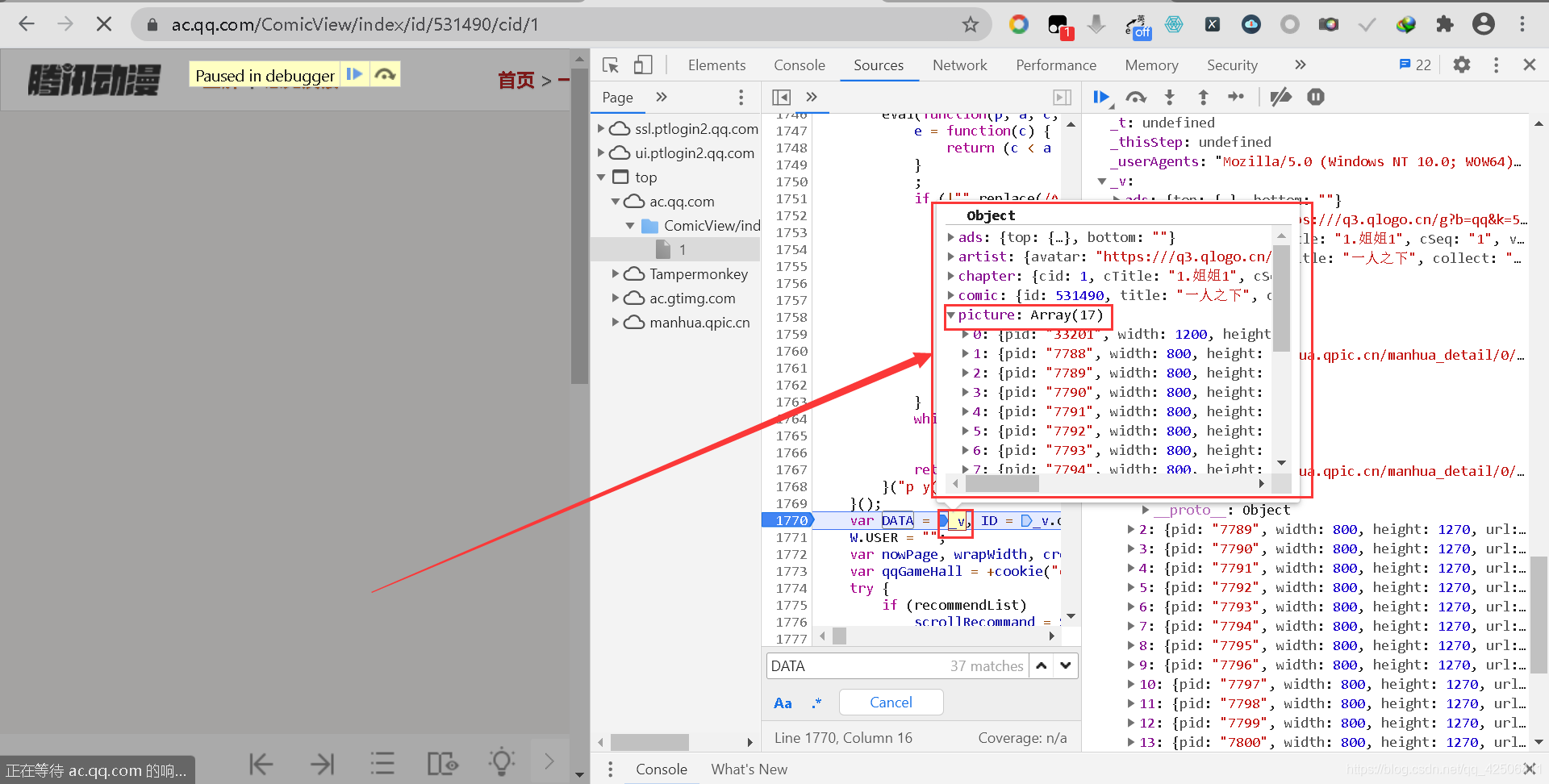Toggle device toolbar emulation
Image resolution: width=1549 pixels, height=784 pixels.
coord(643,65)
